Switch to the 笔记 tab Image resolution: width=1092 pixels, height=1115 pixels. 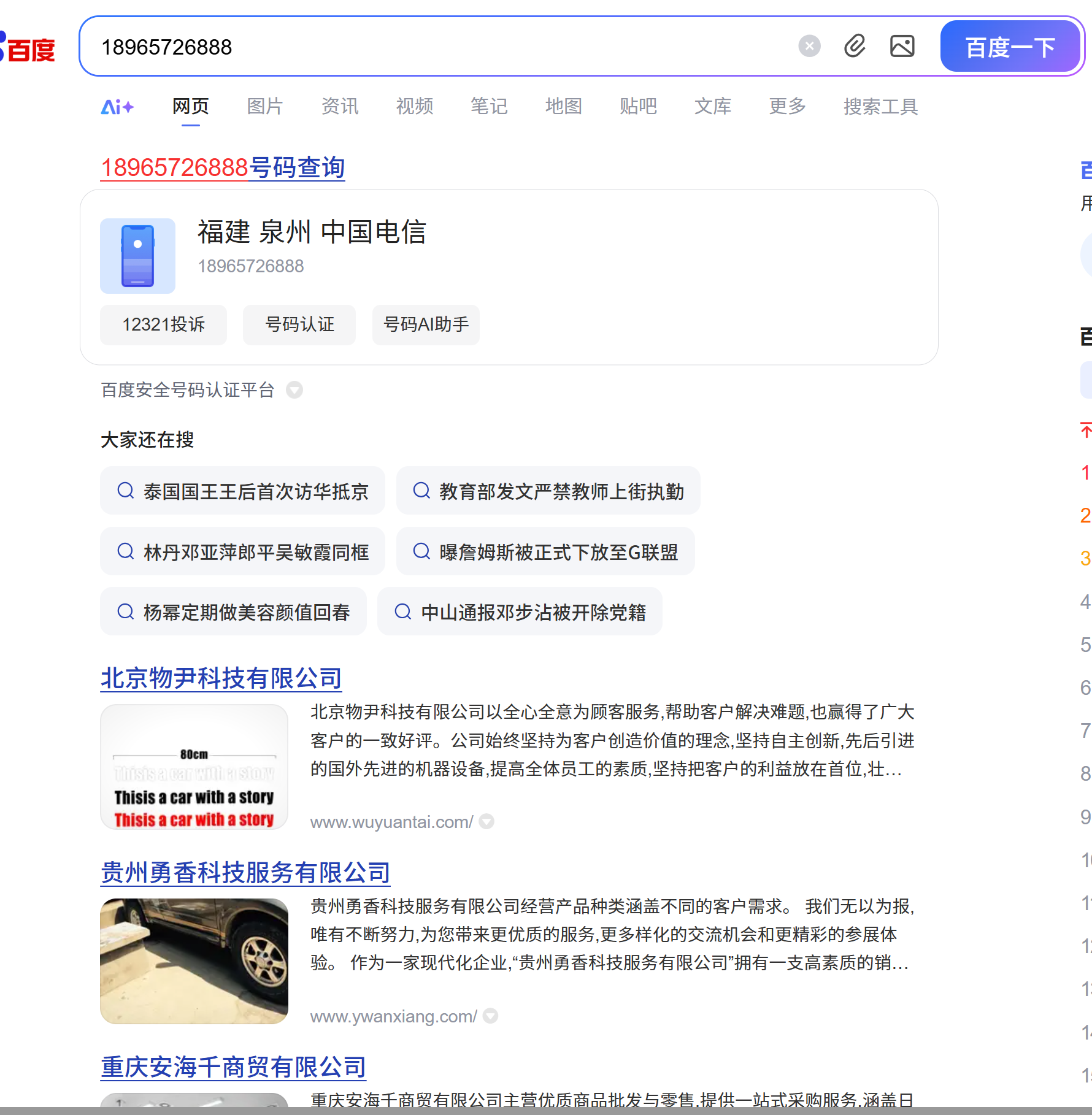coord(489,106)
